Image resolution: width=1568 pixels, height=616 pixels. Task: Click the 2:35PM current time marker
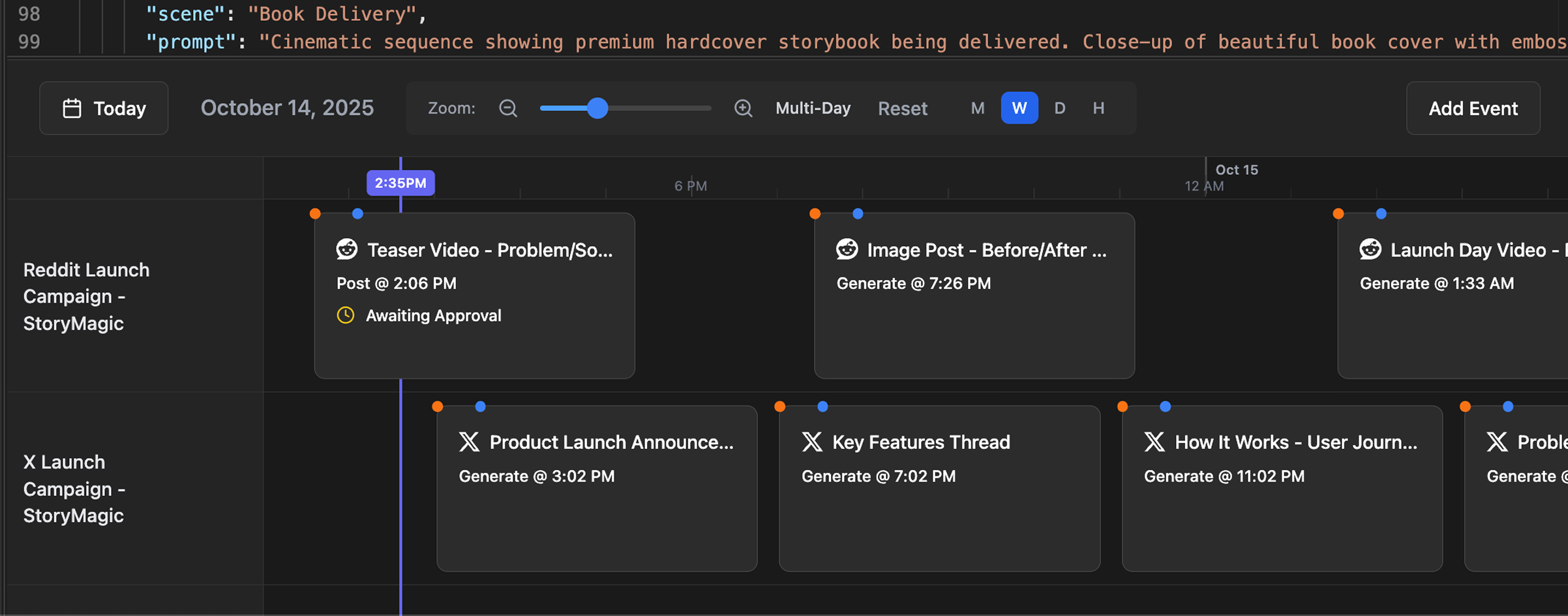coord(400,183)
